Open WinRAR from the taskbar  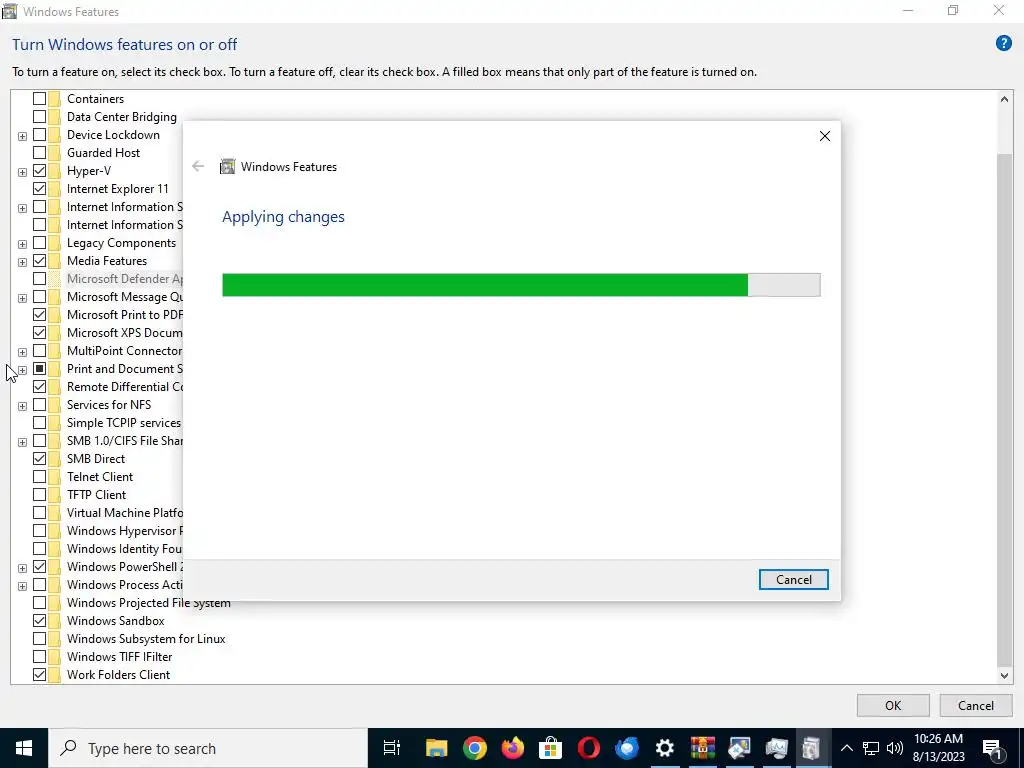click(x=703, y=748)
